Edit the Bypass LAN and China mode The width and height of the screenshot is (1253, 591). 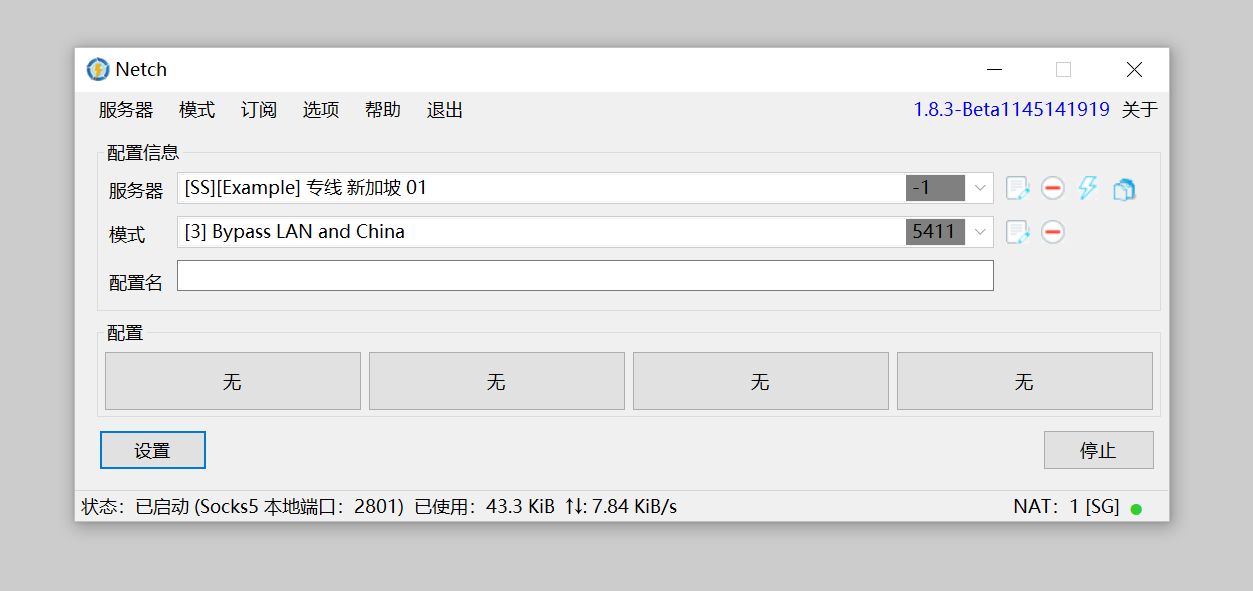click(x=1017, y=232)
